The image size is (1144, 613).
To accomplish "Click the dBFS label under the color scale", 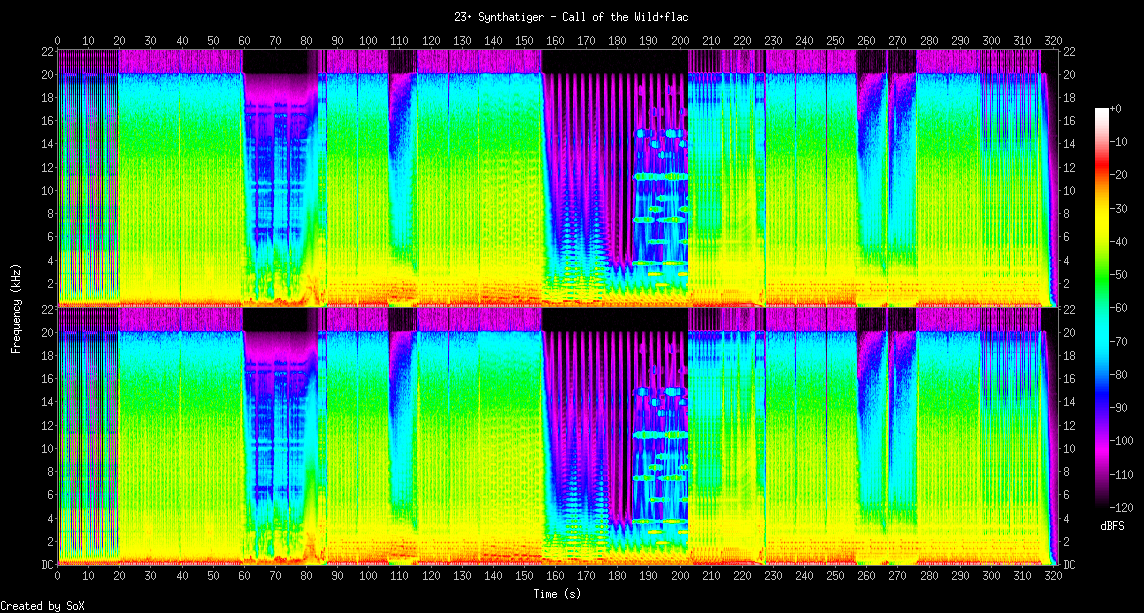I will [1112, 526].
